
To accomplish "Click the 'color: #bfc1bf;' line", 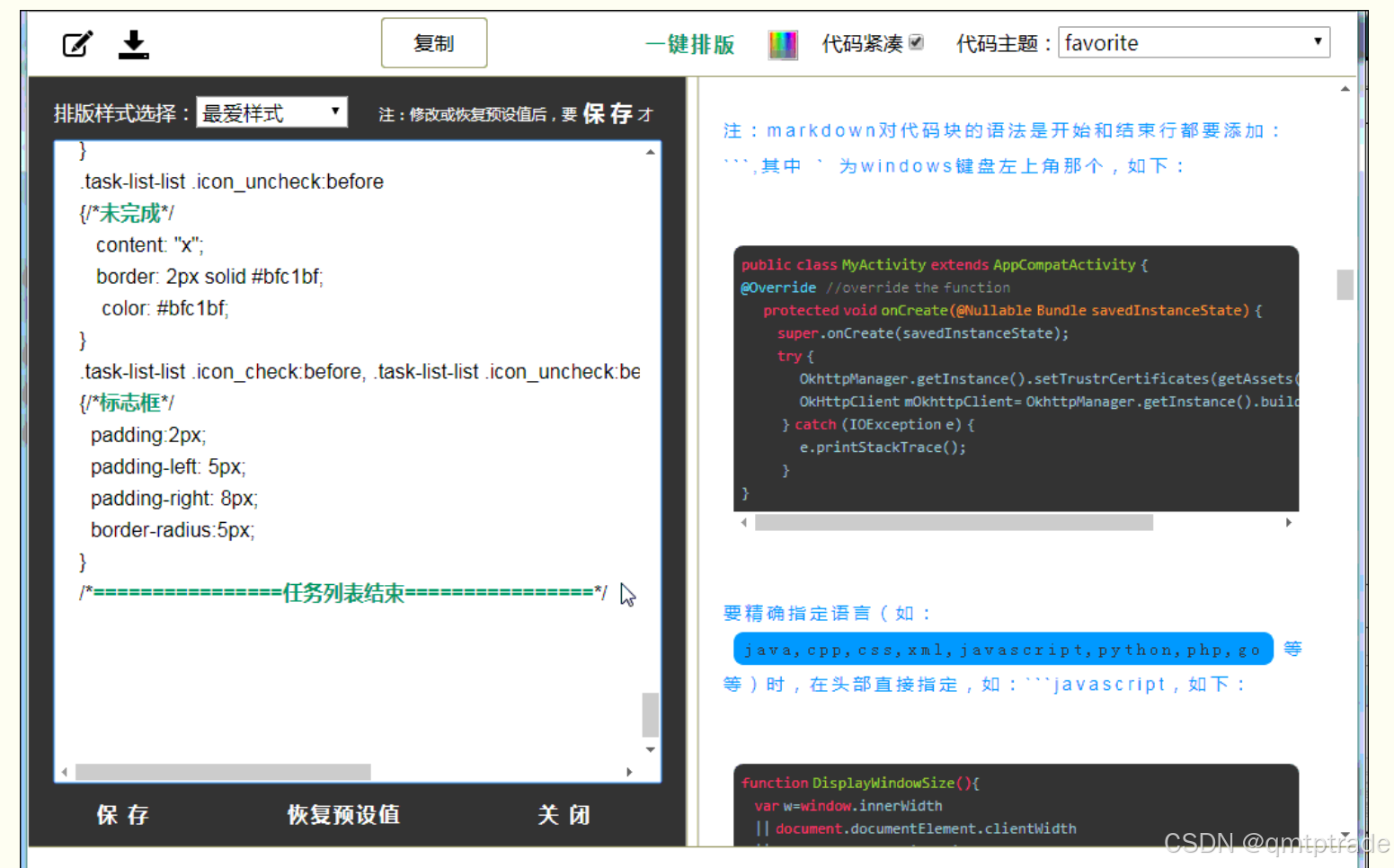I will point(165,308).
